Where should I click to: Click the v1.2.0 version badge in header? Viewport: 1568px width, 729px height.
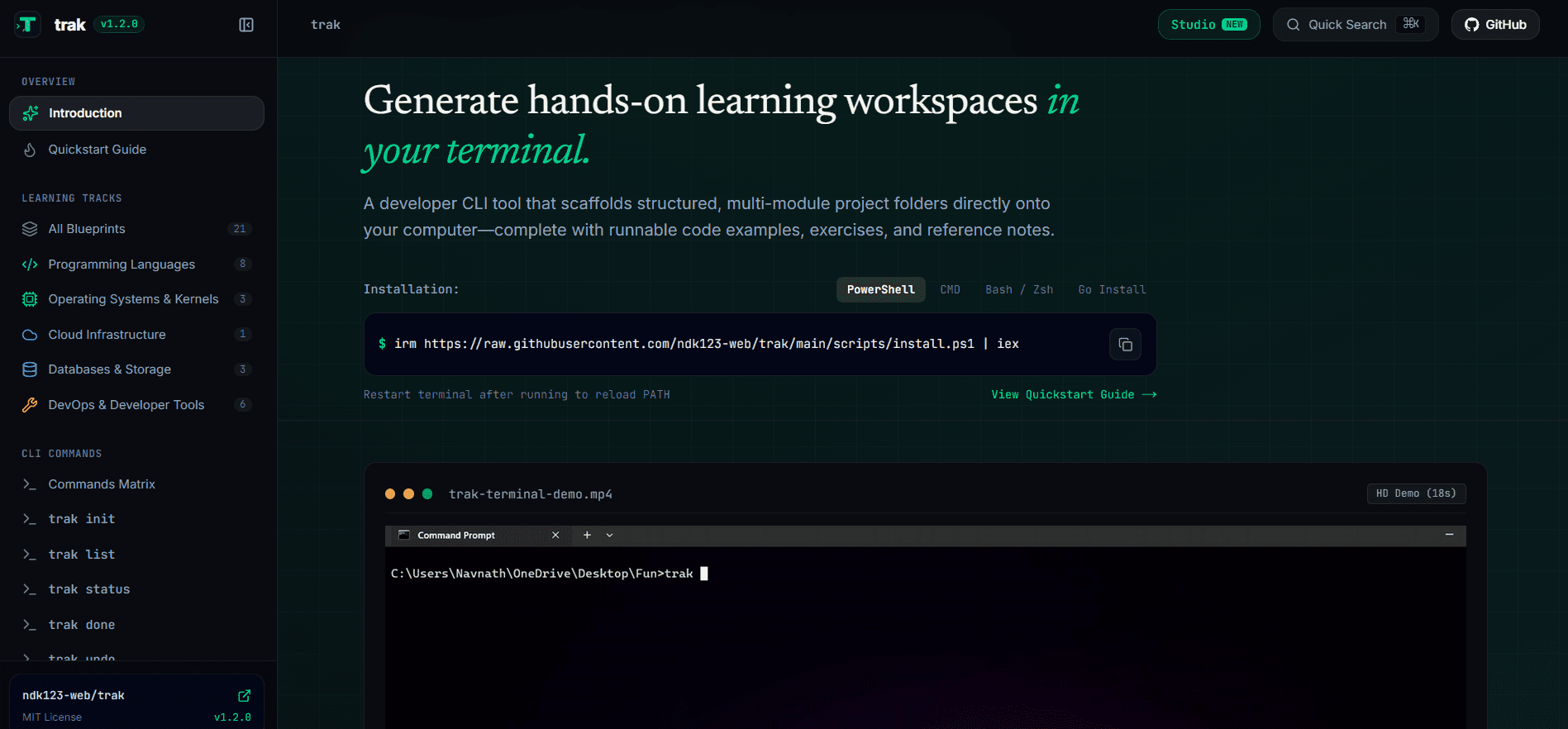(119, 25)
